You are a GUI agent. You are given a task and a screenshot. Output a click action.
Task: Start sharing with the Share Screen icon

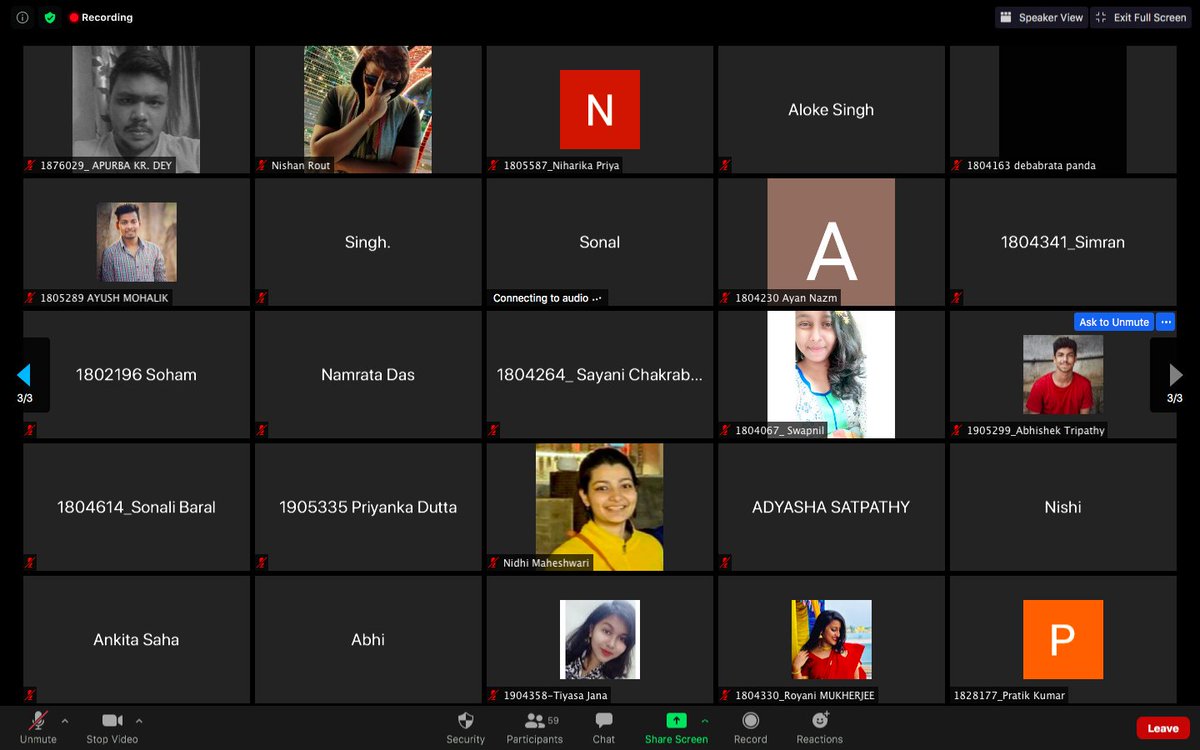click(x=676, y=721)
